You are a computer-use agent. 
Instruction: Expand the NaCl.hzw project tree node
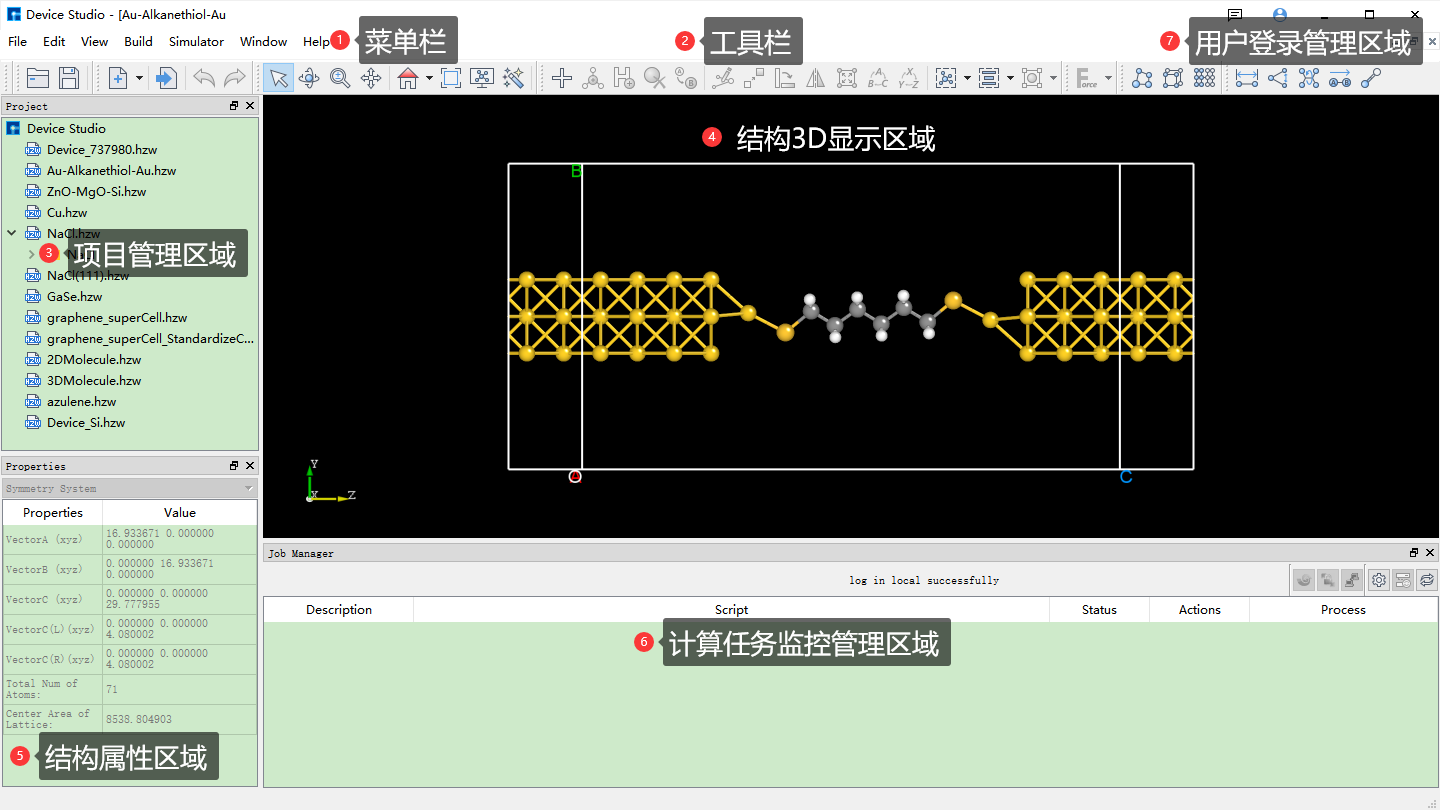point(11,233)
